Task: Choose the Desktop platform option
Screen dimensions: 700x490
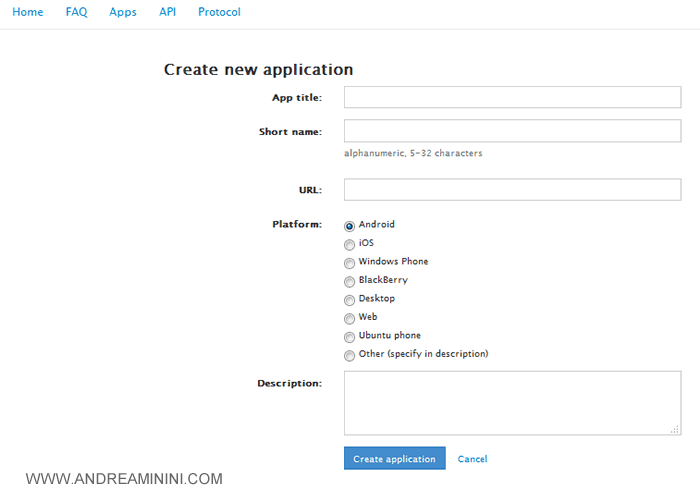Action: 349,300
